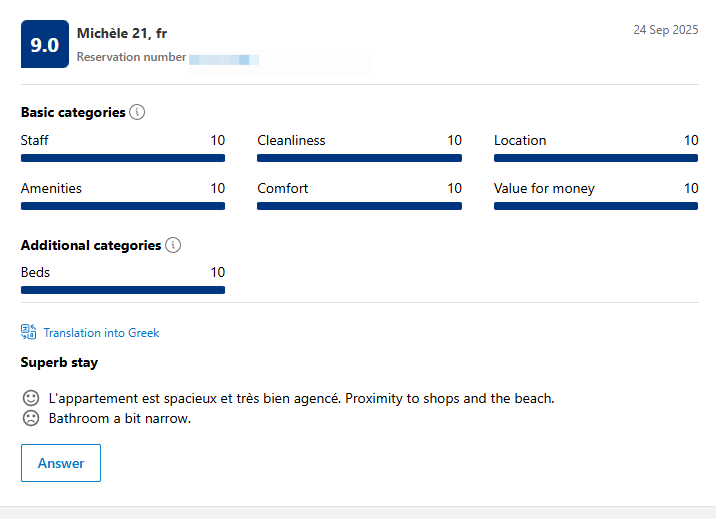This screenshot has height=519, width=716.
Task: Click the info icon beside Basic categories
Action: coord(137,112)
